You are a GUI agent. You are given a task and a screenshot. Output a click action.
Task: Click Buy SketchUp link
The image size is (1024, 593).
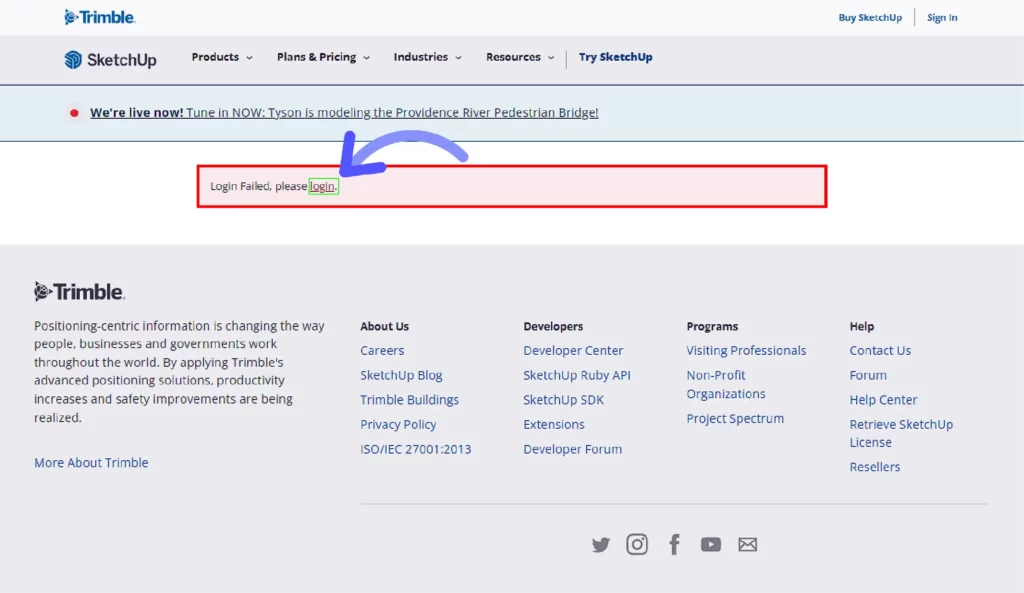coord(870,18)
